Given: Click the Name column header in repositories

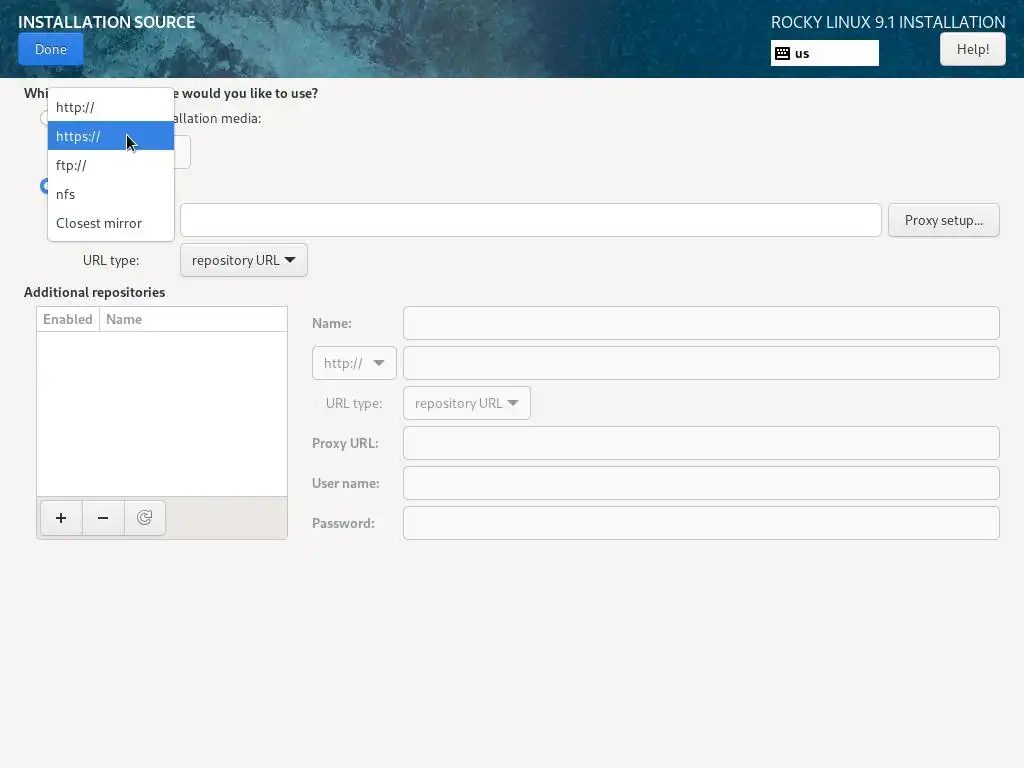Looking at the screenshot, I should (x=193, y=319).
